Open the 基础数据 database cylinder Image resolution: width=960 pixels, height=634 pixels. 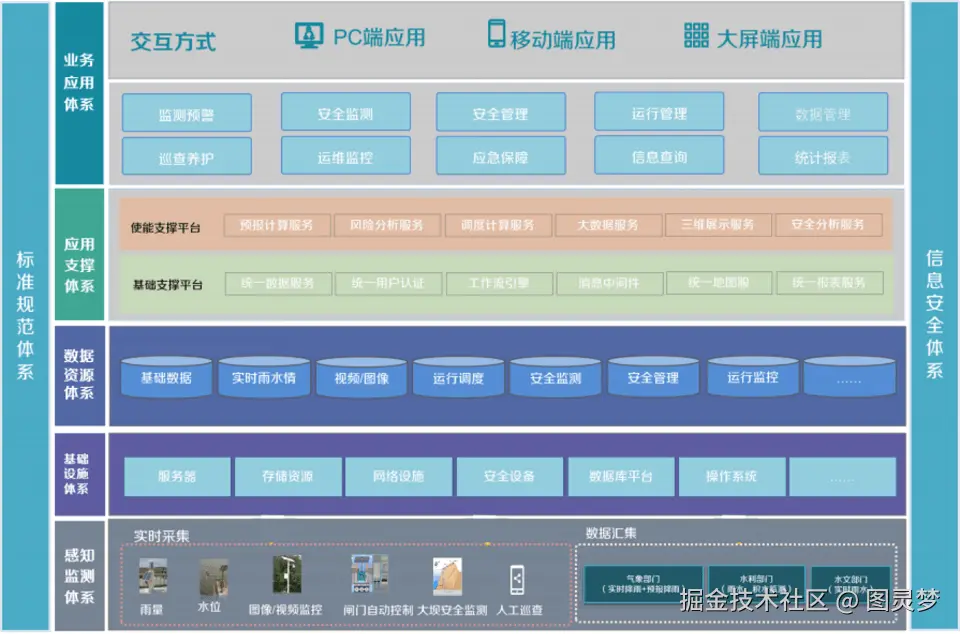165,377
